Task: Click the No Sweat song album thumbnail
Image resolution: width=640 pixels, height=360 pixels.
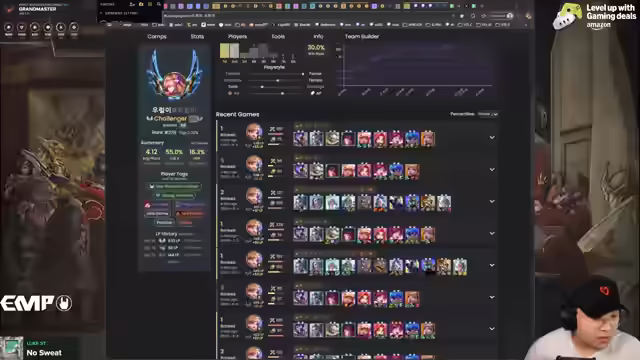Action: tap(11, 348)
